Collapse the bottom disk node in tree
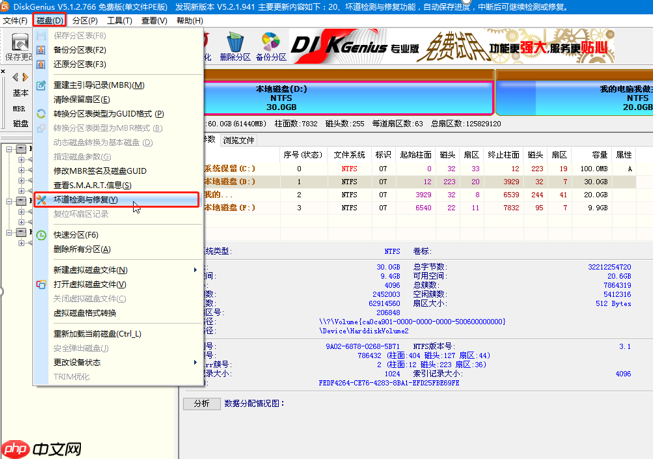This screenshot has width=653, height=459. [9, 232]
